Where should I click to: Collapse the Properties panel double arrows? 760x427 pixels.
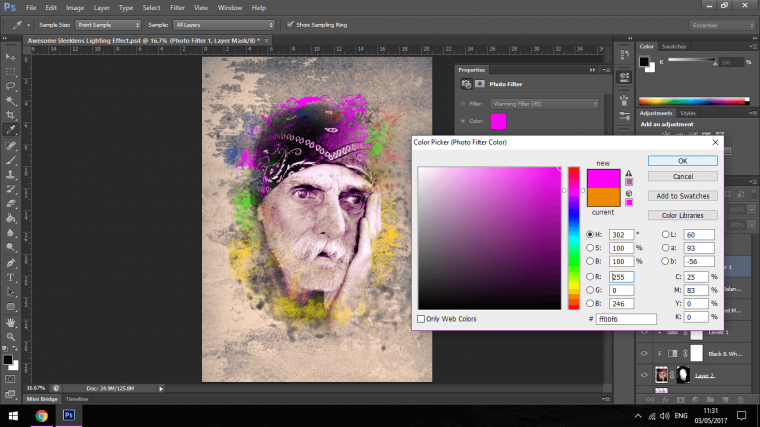tap(592, 70)
